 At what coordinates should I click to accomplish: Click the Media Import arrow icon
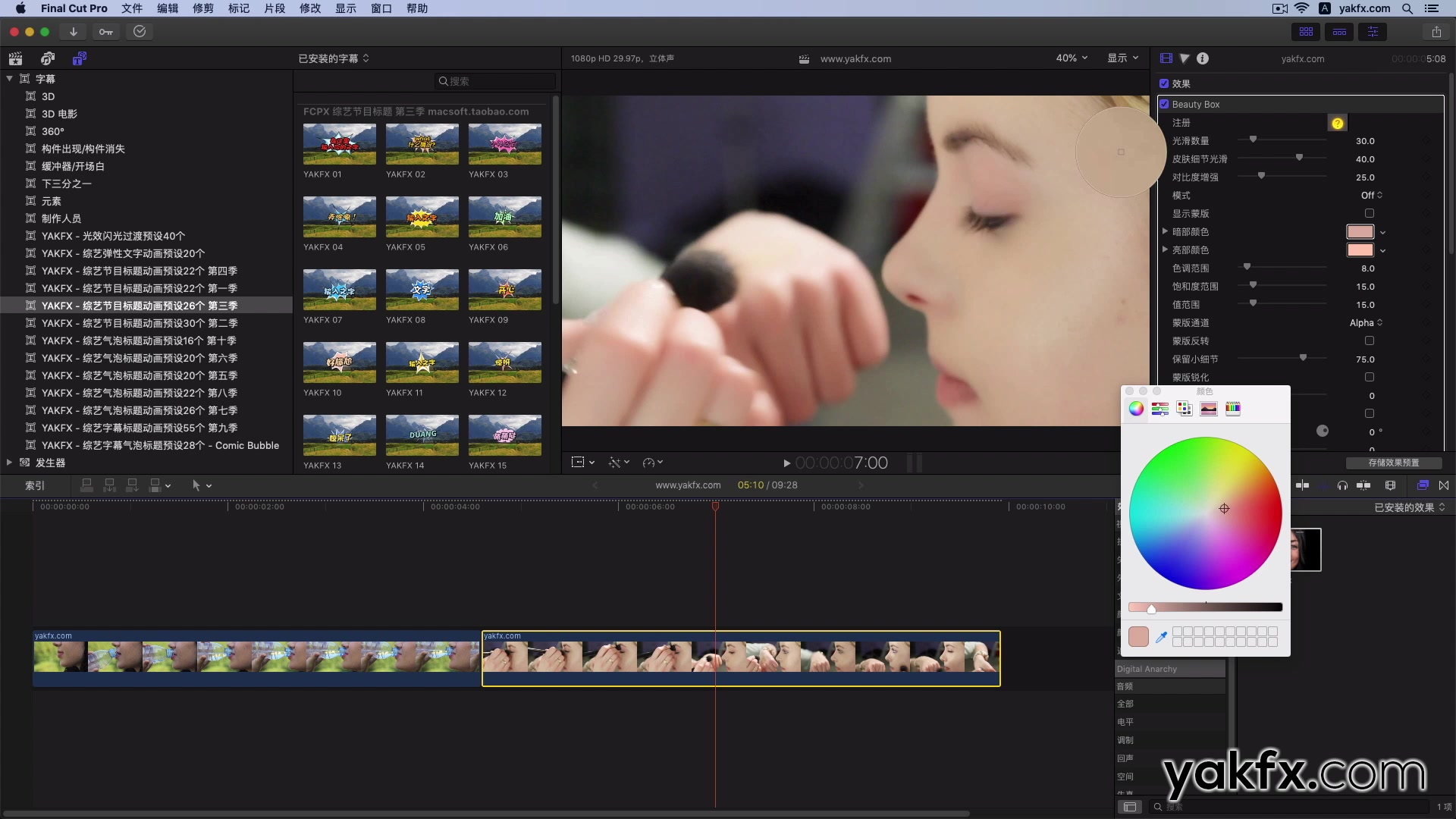(73, 31)
